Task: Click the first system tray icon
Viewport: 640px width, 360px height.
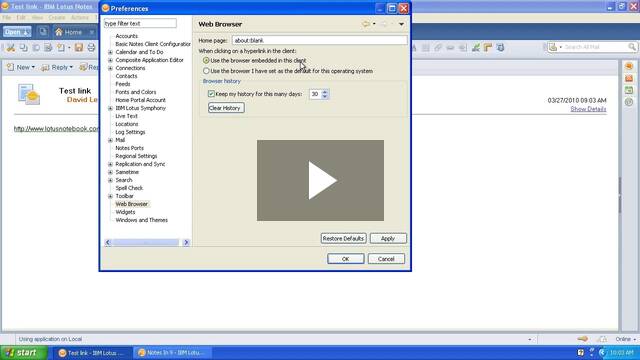Action: pyautogui.click(x=580, y=352)
